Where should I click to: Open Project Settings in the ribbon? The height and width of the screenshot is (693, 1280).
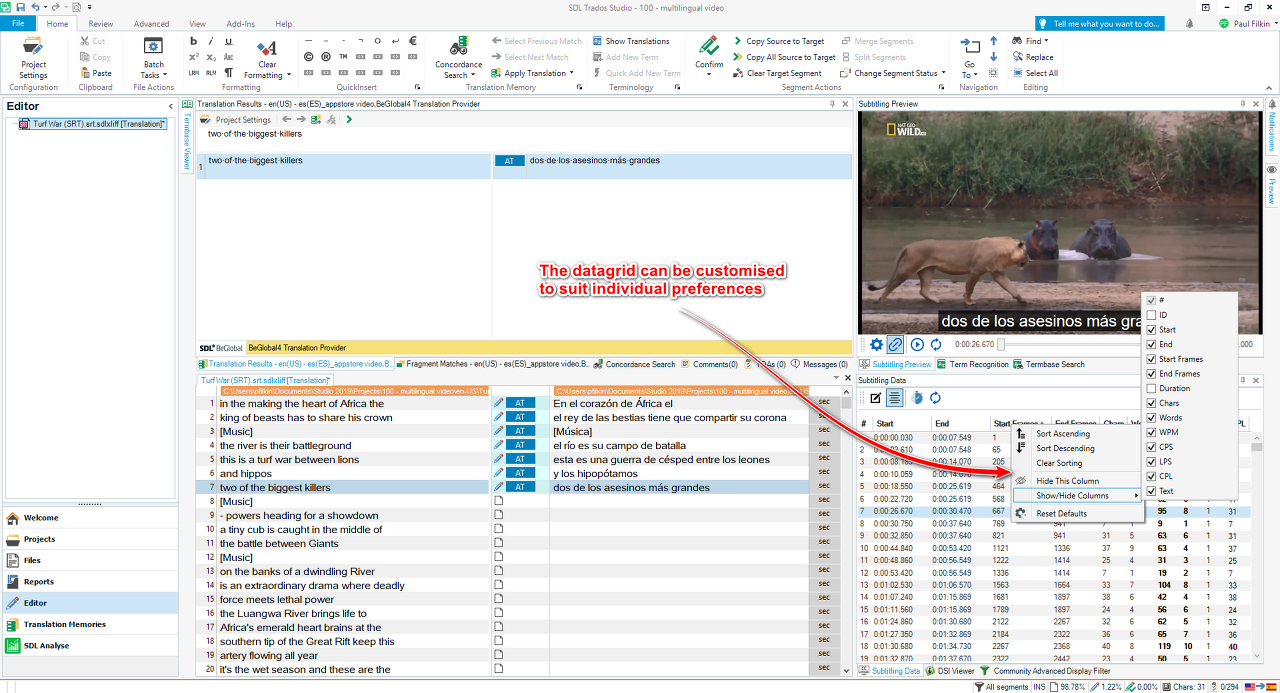[33, 57]
